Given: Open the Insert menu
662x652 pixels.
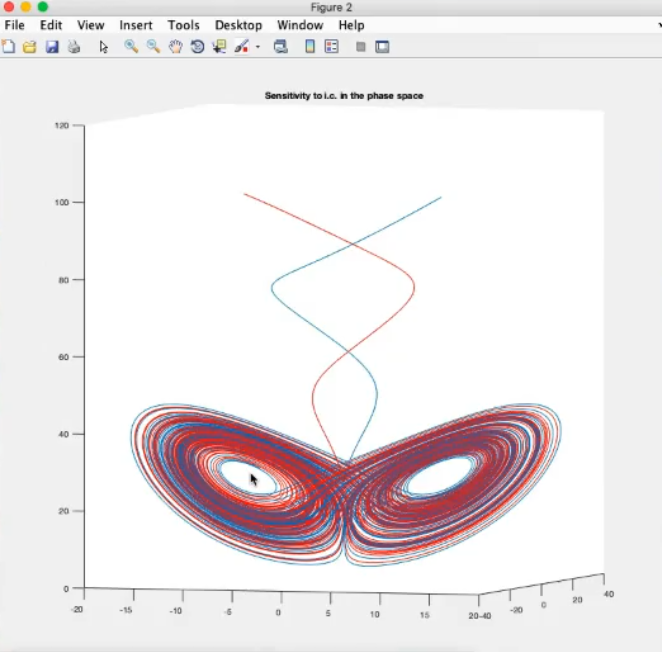Looking at the screenshot, I should point(136,25).
